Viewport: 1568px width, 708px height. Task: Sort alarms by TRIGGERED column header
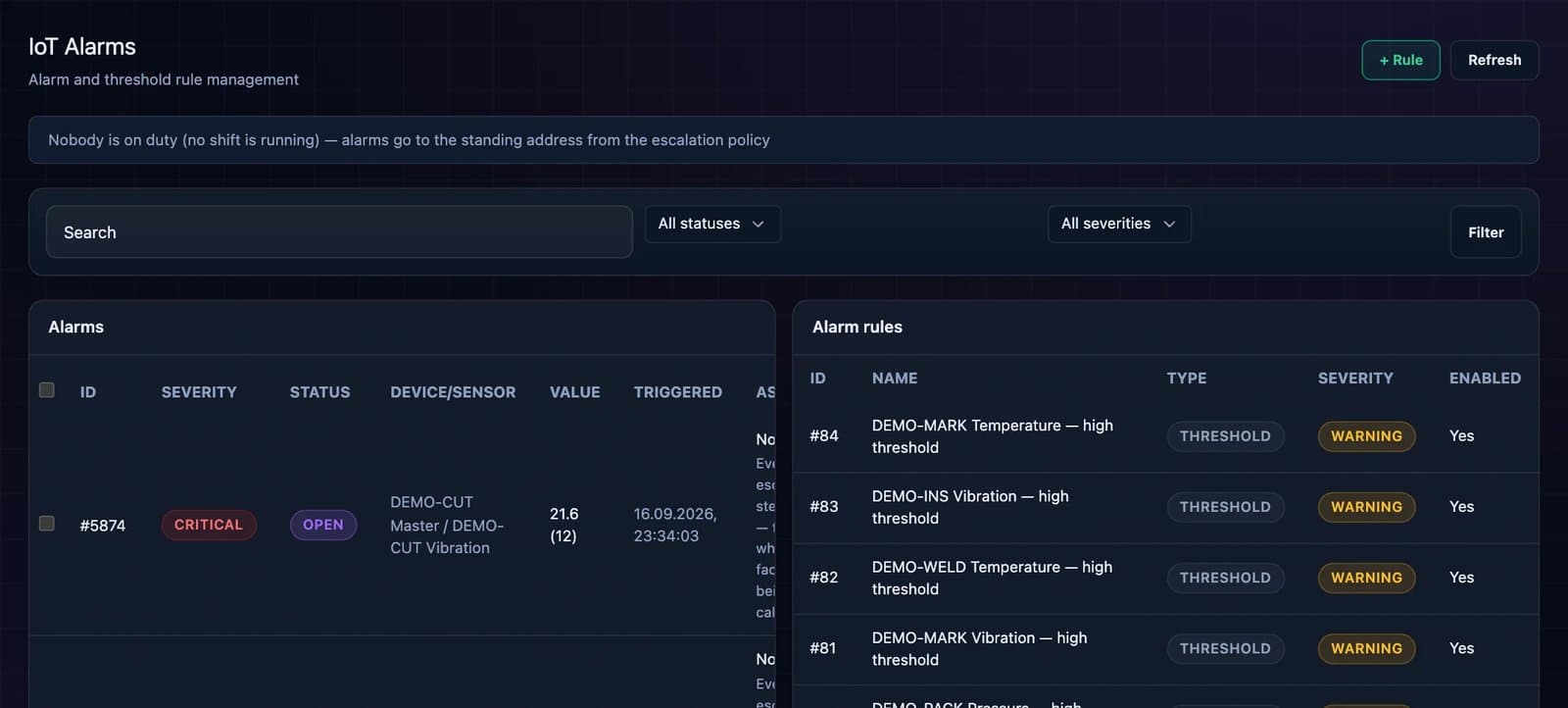pos(678,392)
